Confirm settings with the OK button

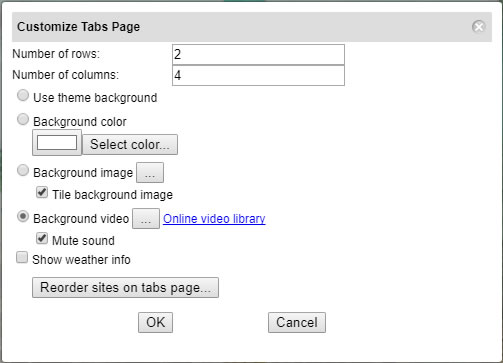pyautogui.click(x=156, y=322)
